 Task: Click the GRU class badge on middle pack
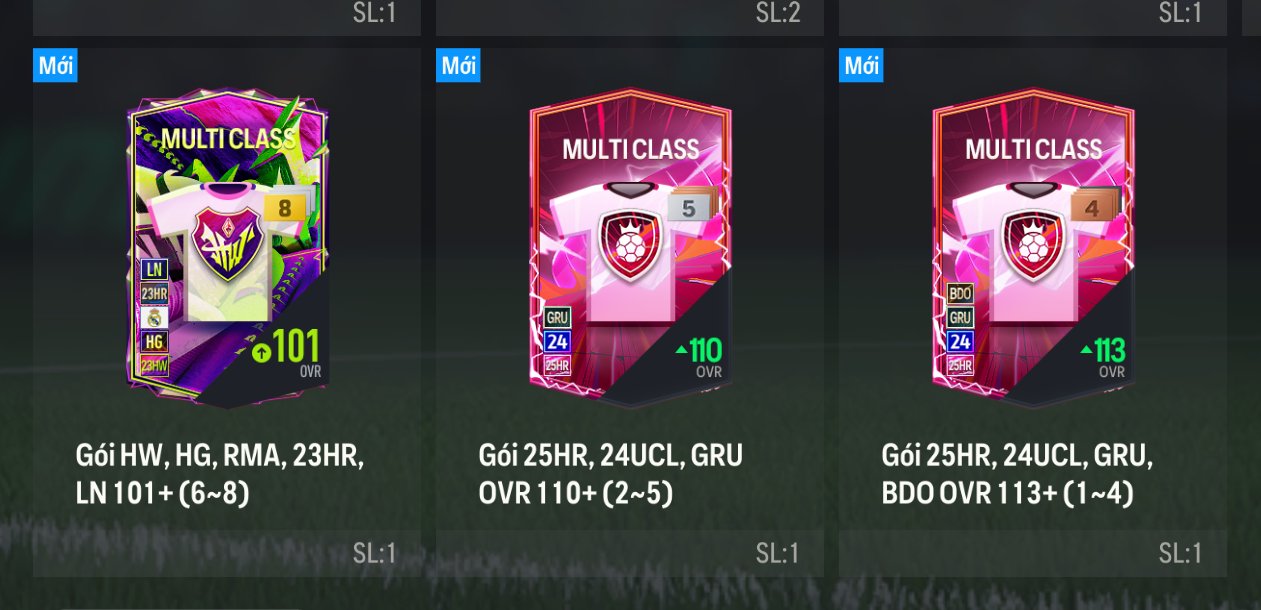point(557,318)
